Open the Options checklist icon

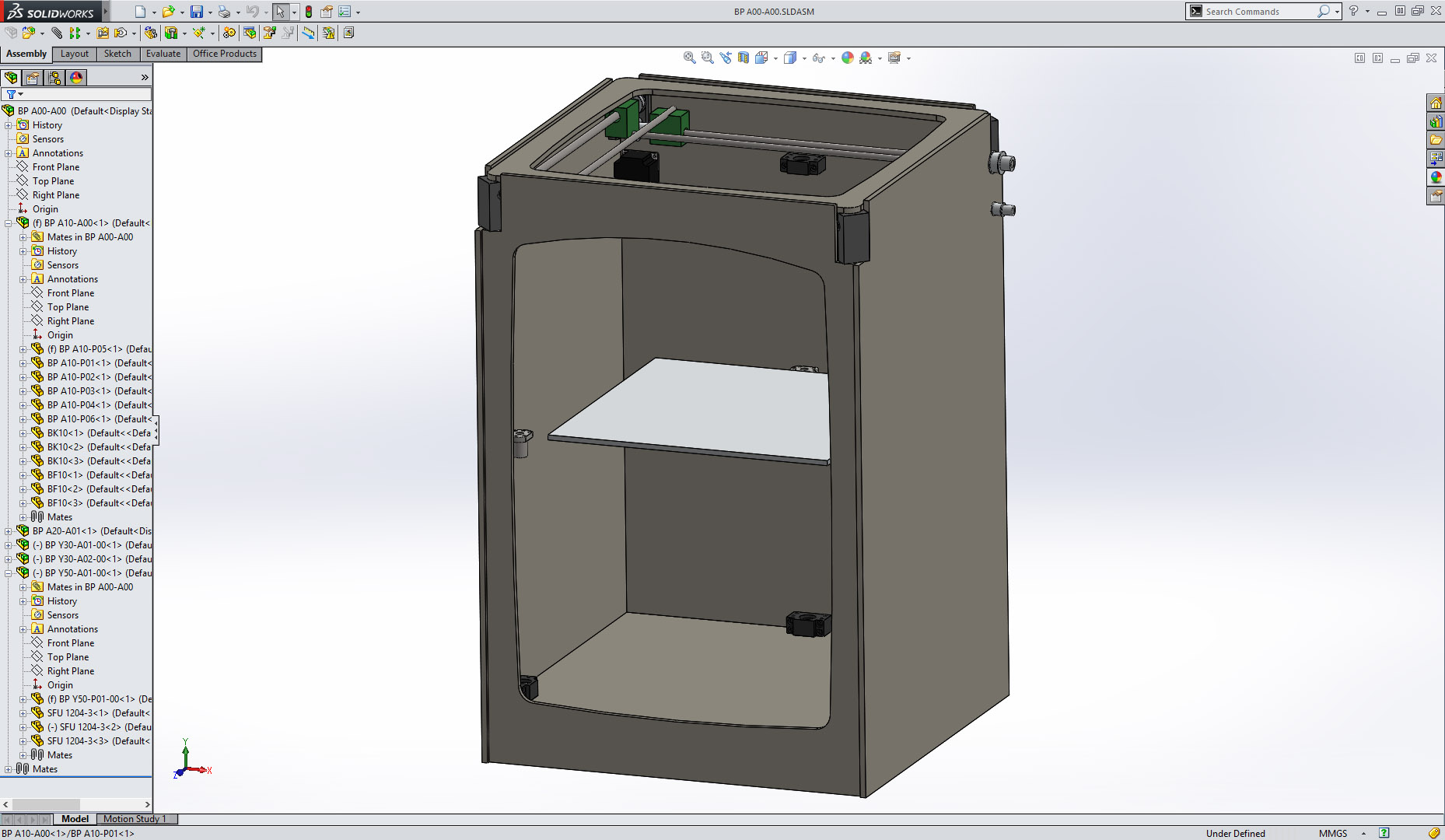tap(345, 12)
